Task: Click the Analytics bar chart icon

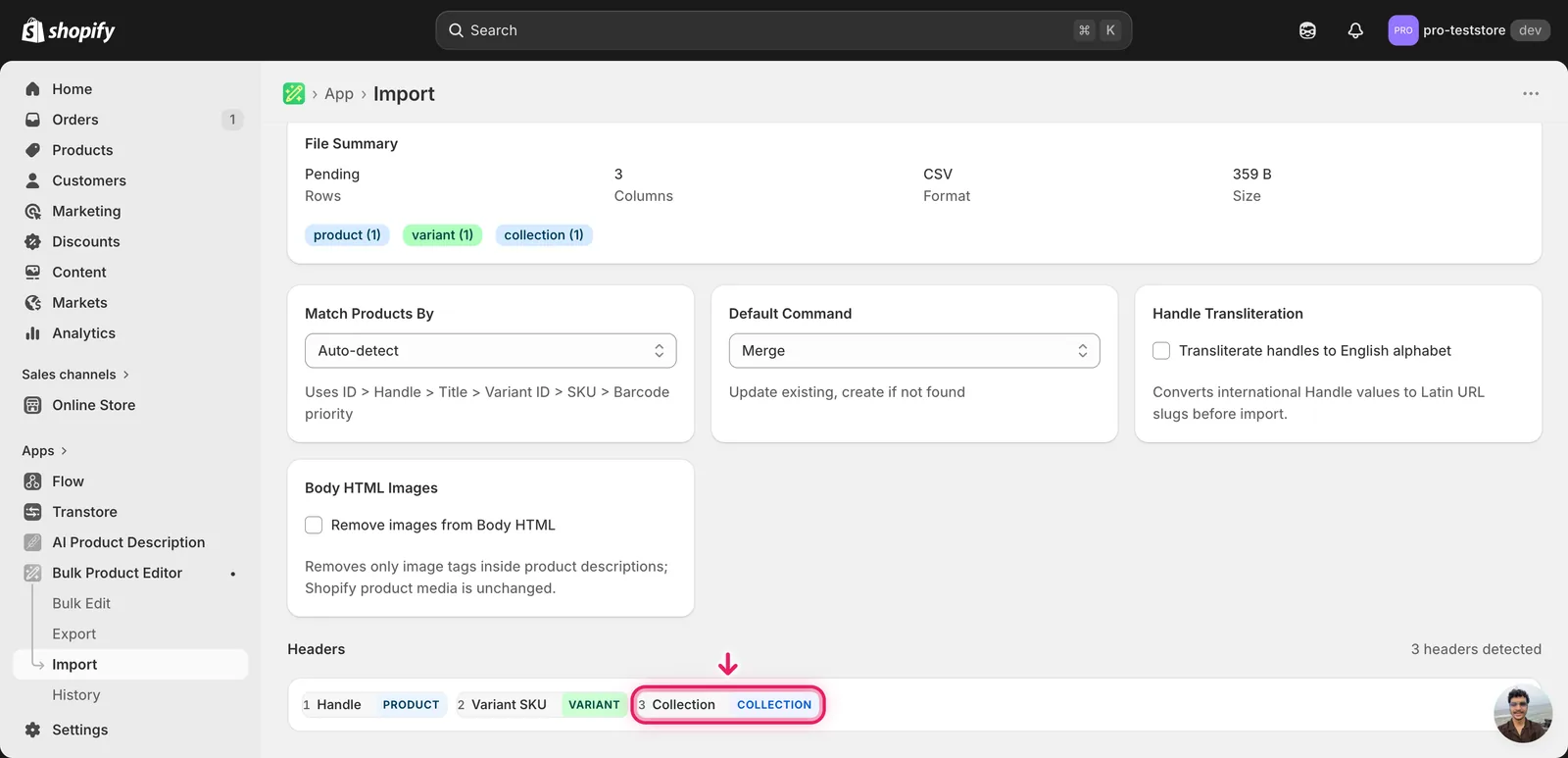Action: click(32, 333)
